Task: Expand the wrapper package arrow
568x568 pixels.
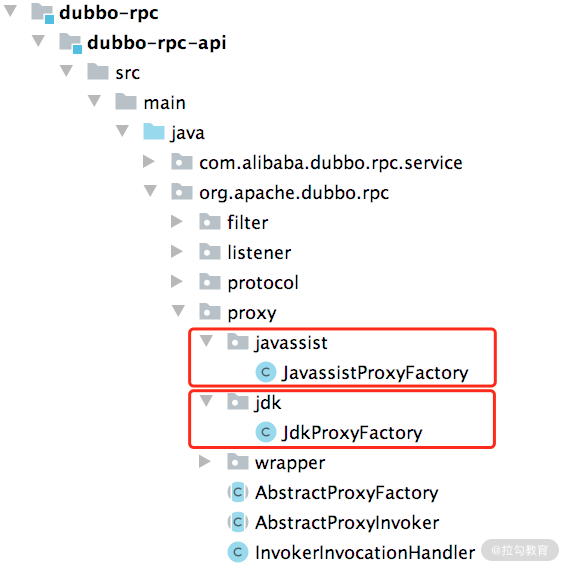Action: point(205,462)
